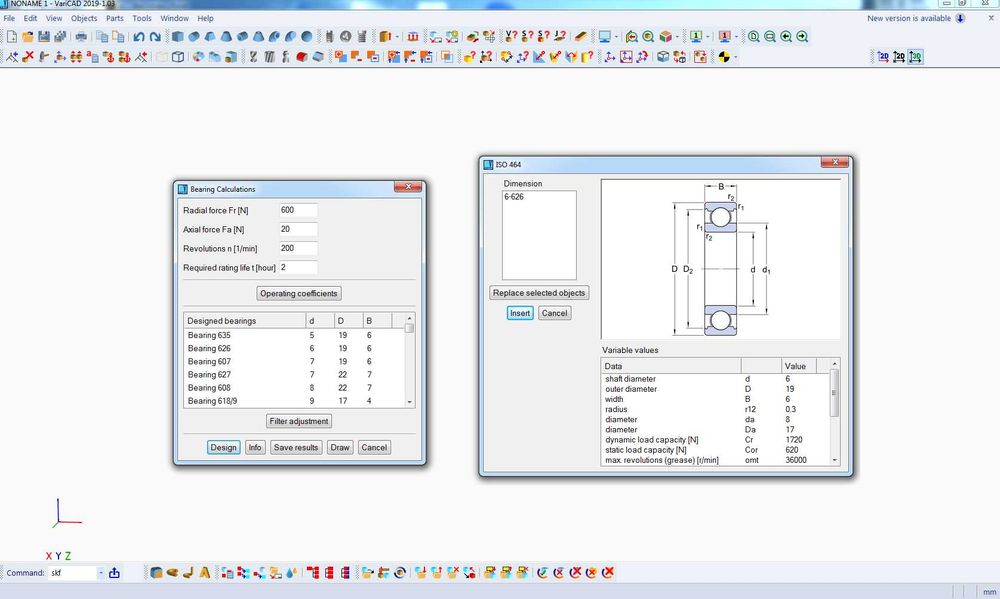The height and width of the screenshot is (599, 1000).
Task: Open the File menu
Action: coord(9,18)
